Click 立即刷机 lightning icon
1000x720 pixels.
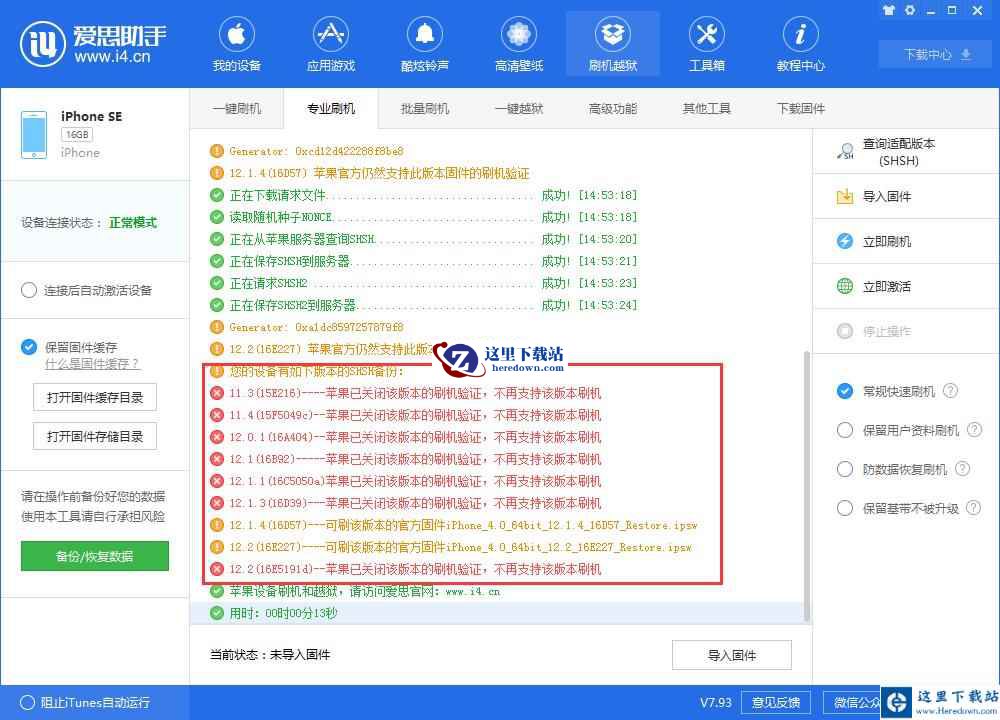tap(845, 241)
